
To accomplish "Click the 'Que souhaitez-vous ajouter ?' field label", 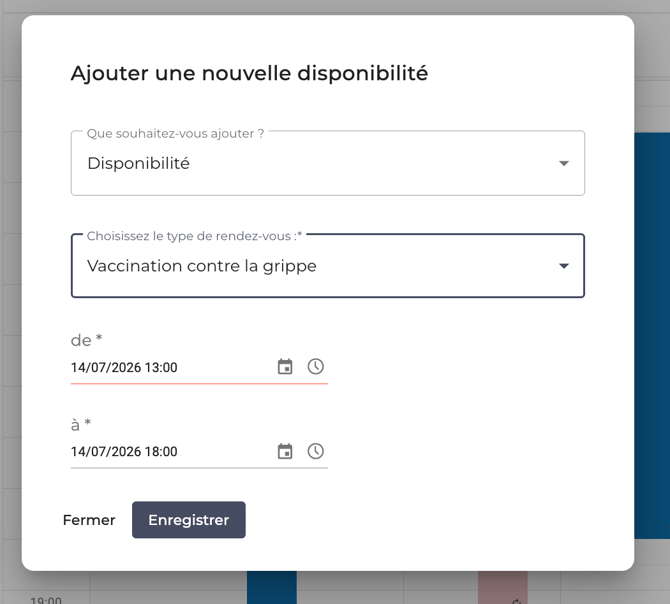I will pyautogui.click(x=176, y=133).
